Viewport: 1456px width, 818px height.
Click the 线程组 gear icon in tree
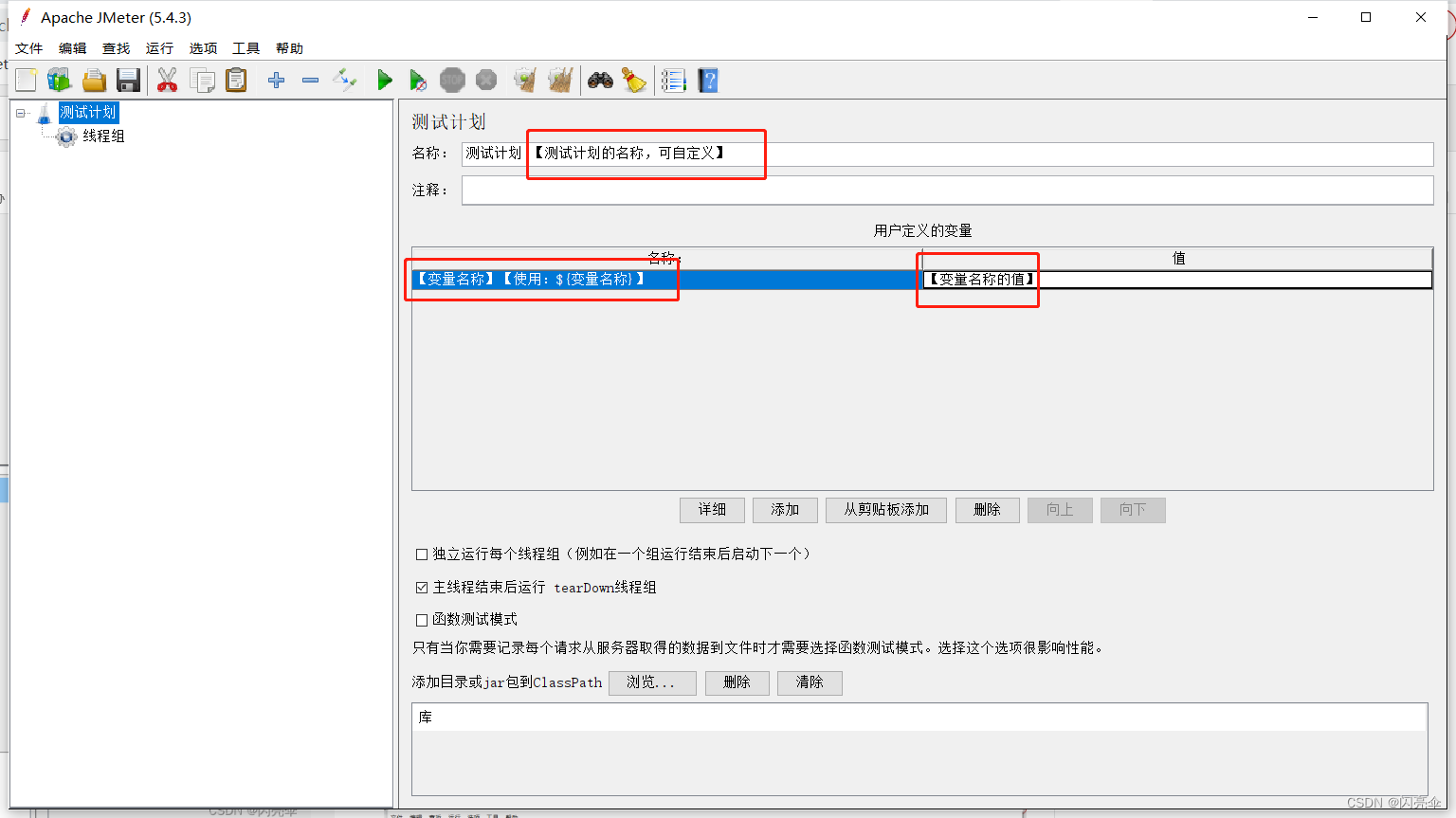click(x=66, y=136)
